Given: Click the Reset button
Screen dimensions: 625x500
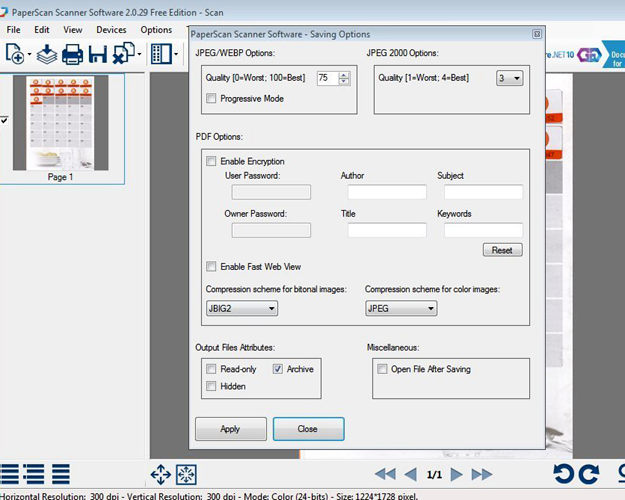Looking at the screenshot, I should pyautogui.click(x=503, y=250).
